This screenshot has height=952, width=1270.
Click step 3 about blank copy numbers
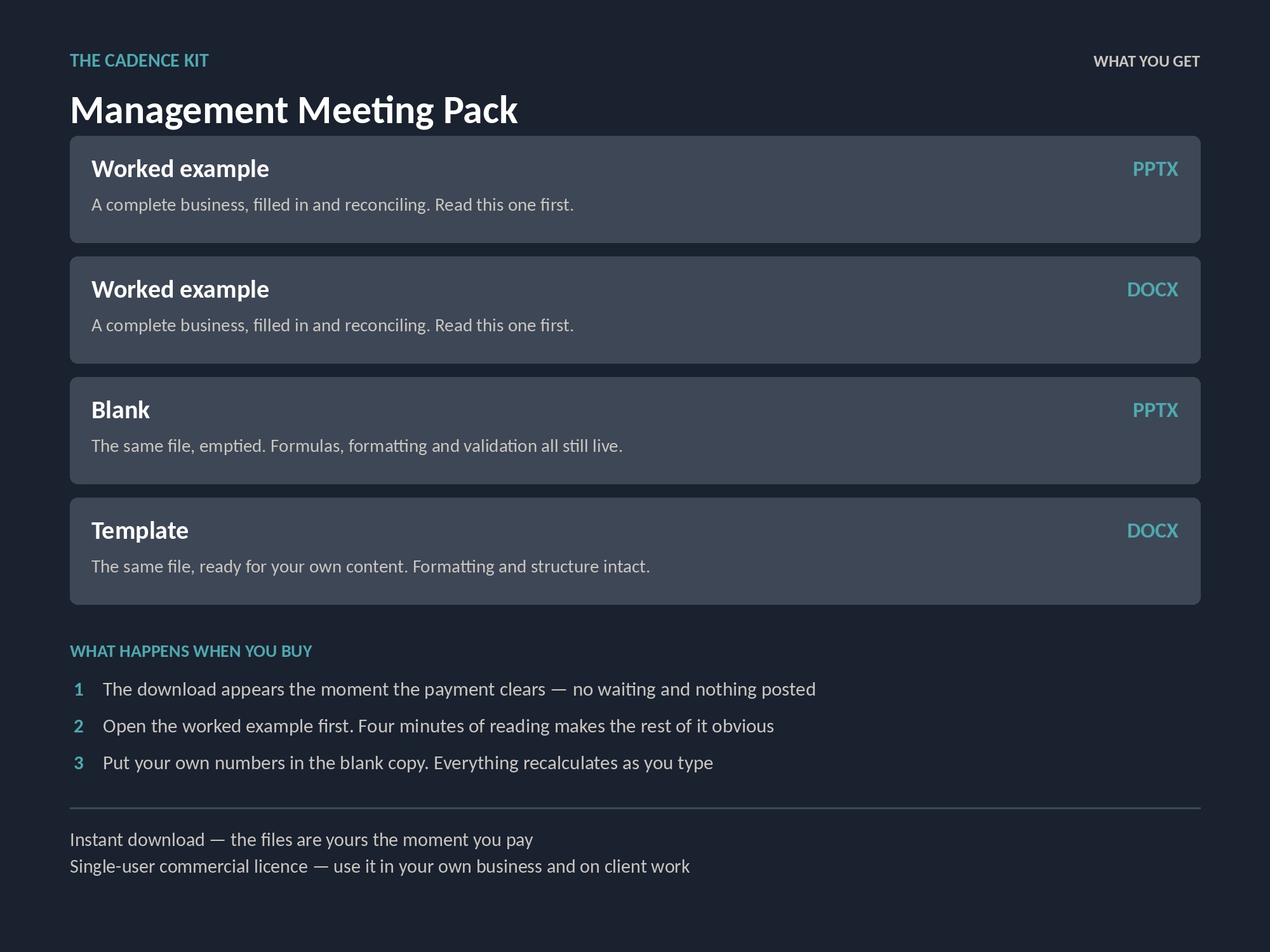click(408, 763)
